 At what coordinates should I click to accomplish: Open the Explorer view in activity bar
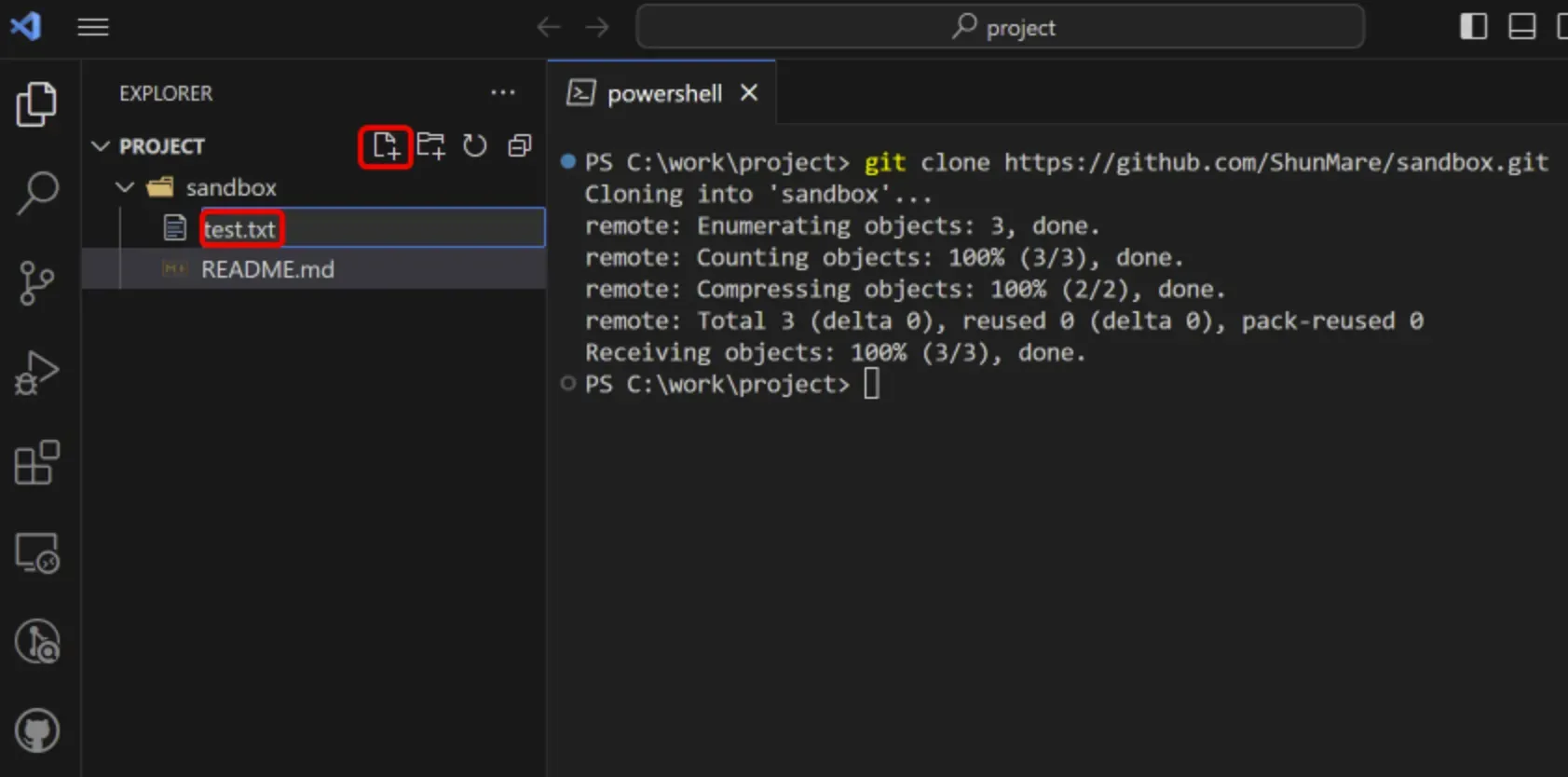coord(36,103)
